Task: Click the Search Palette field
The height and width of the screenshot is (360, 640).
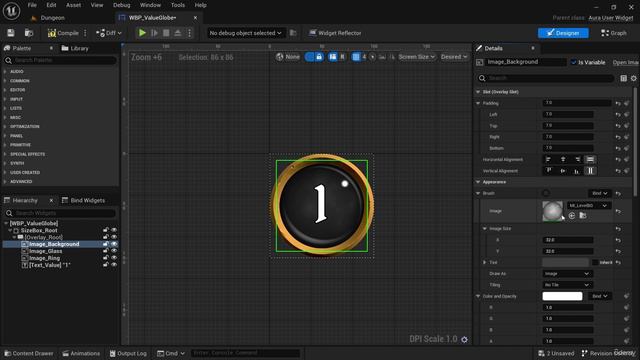Action: click(60, 60)
